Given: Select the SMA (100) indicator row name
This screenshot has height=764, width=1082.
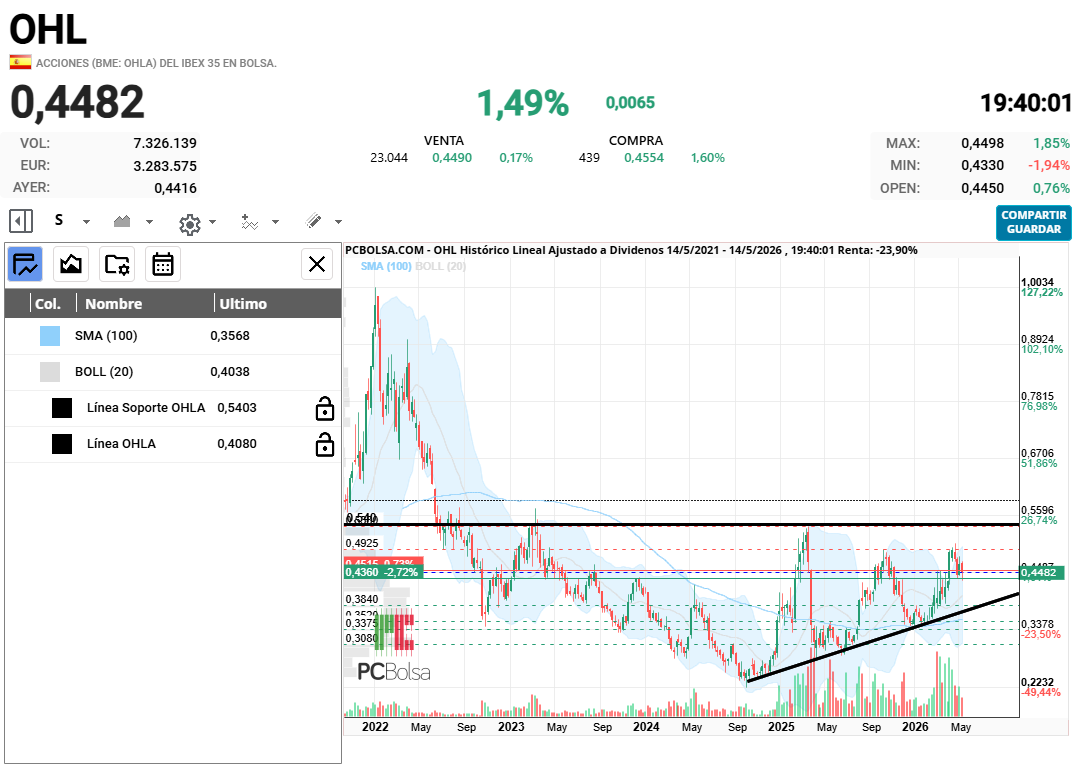Looking at the screenshot, I should pos(106,336).
